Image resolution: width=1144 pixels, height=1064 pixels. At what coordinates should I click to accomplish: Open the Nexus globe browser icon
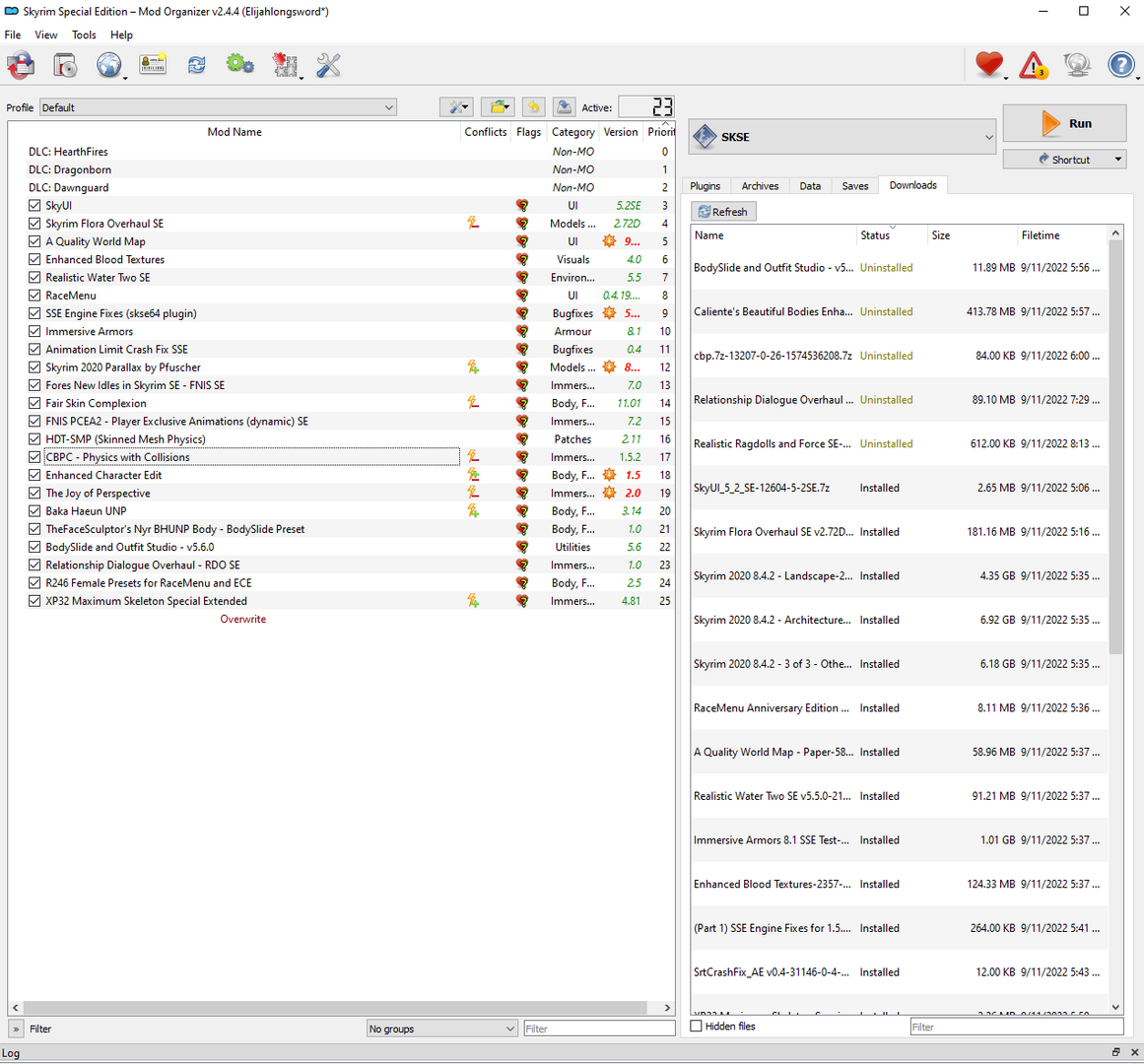point(109,66)
